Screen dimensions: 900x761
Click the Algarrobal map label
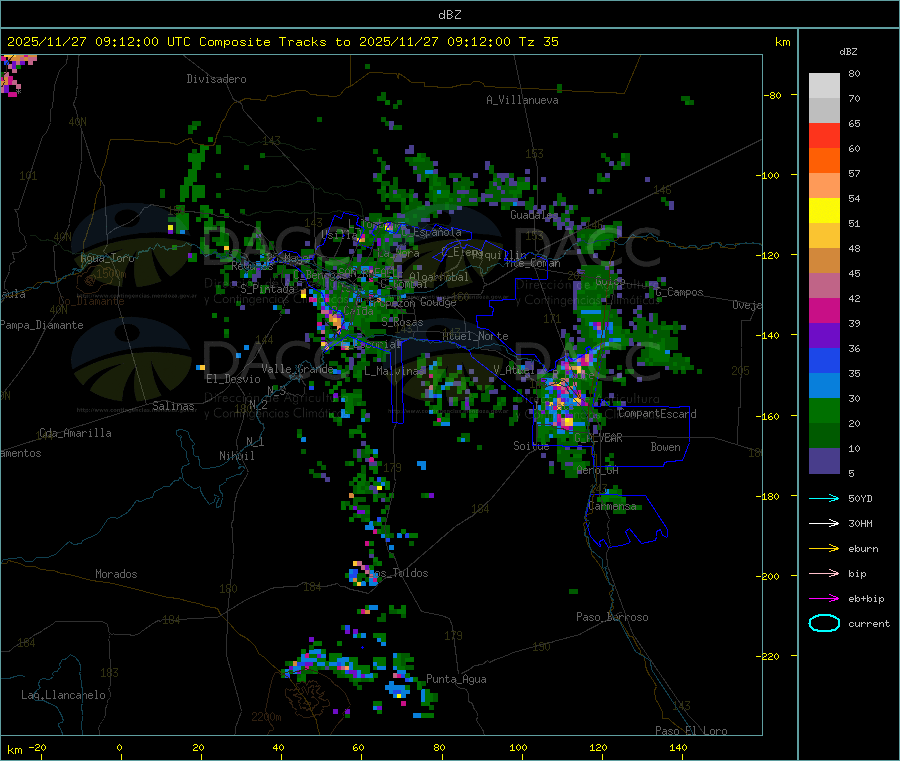tap(439, 277)
